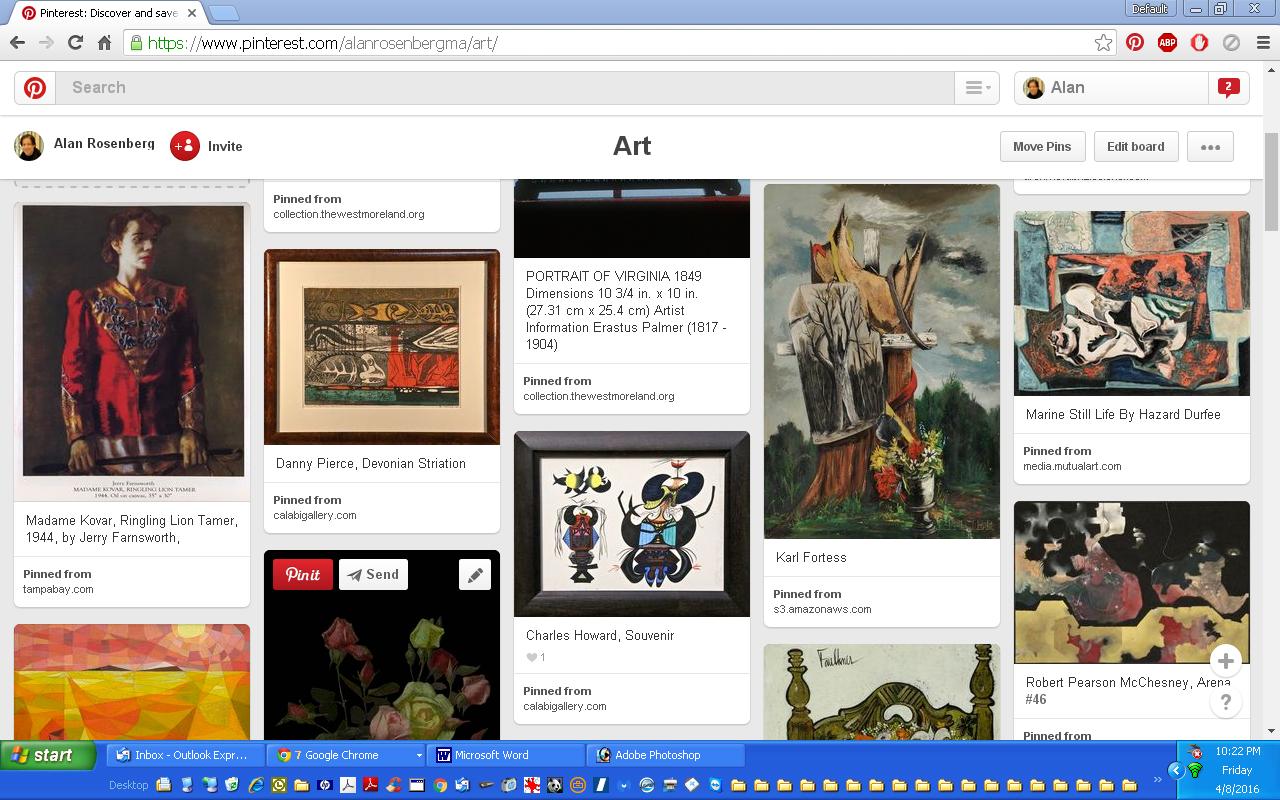Switch to Microsoft Word taskbar item

tap(506, 755)
